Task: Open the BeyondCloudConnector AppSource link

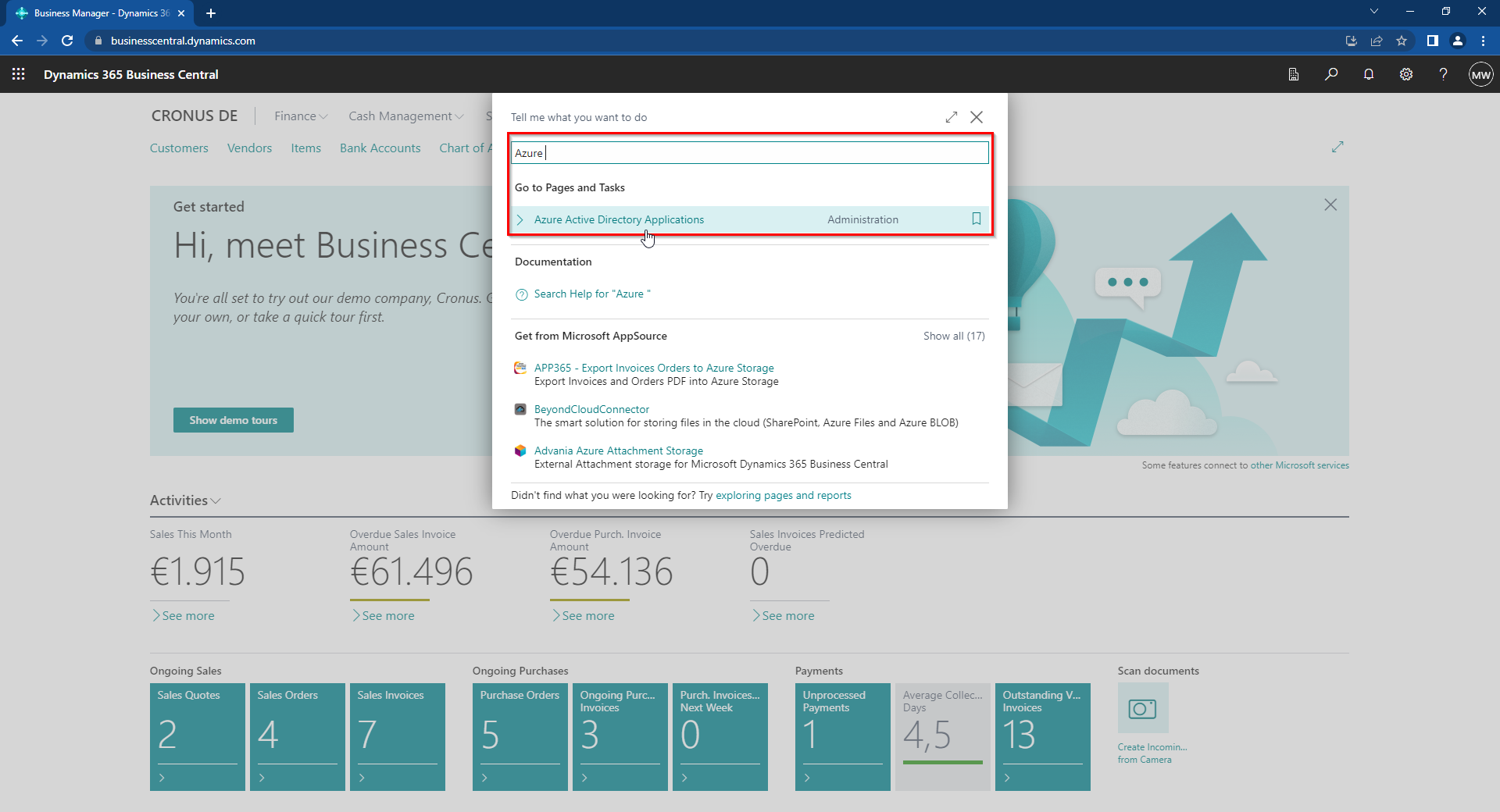Action: pos(591,409)
